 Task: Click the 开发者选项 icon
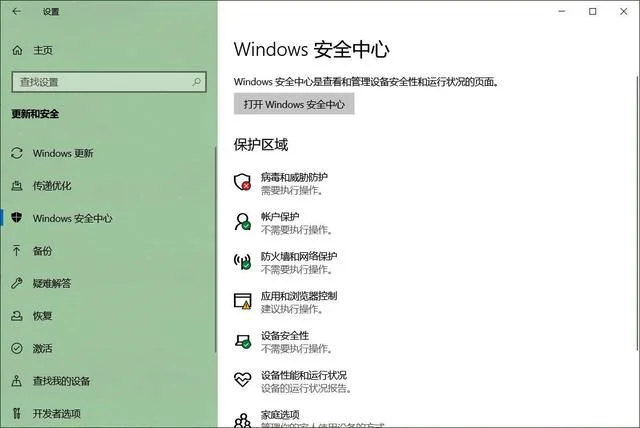16,413
